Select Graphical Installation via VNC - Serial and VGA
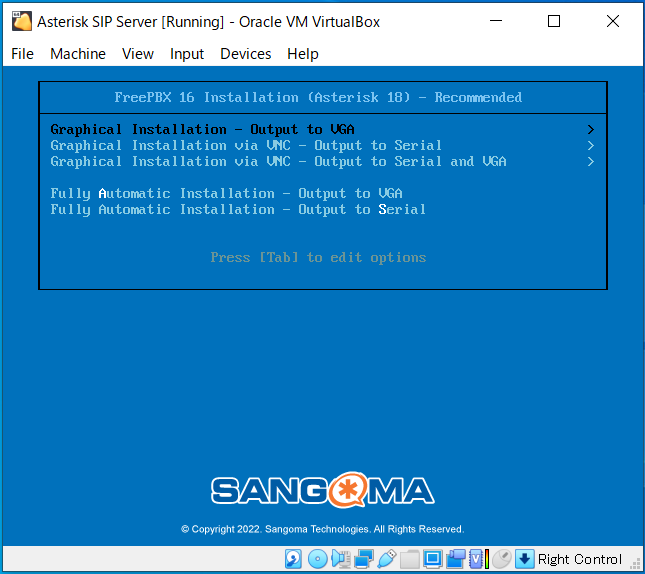 click(323, 162)
